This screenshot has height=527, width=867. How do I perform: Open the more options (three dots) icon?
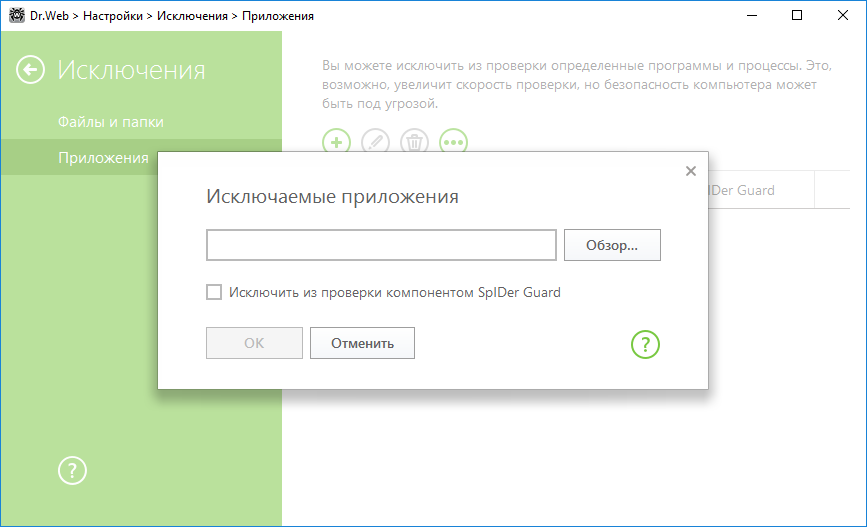coord(453,141)
